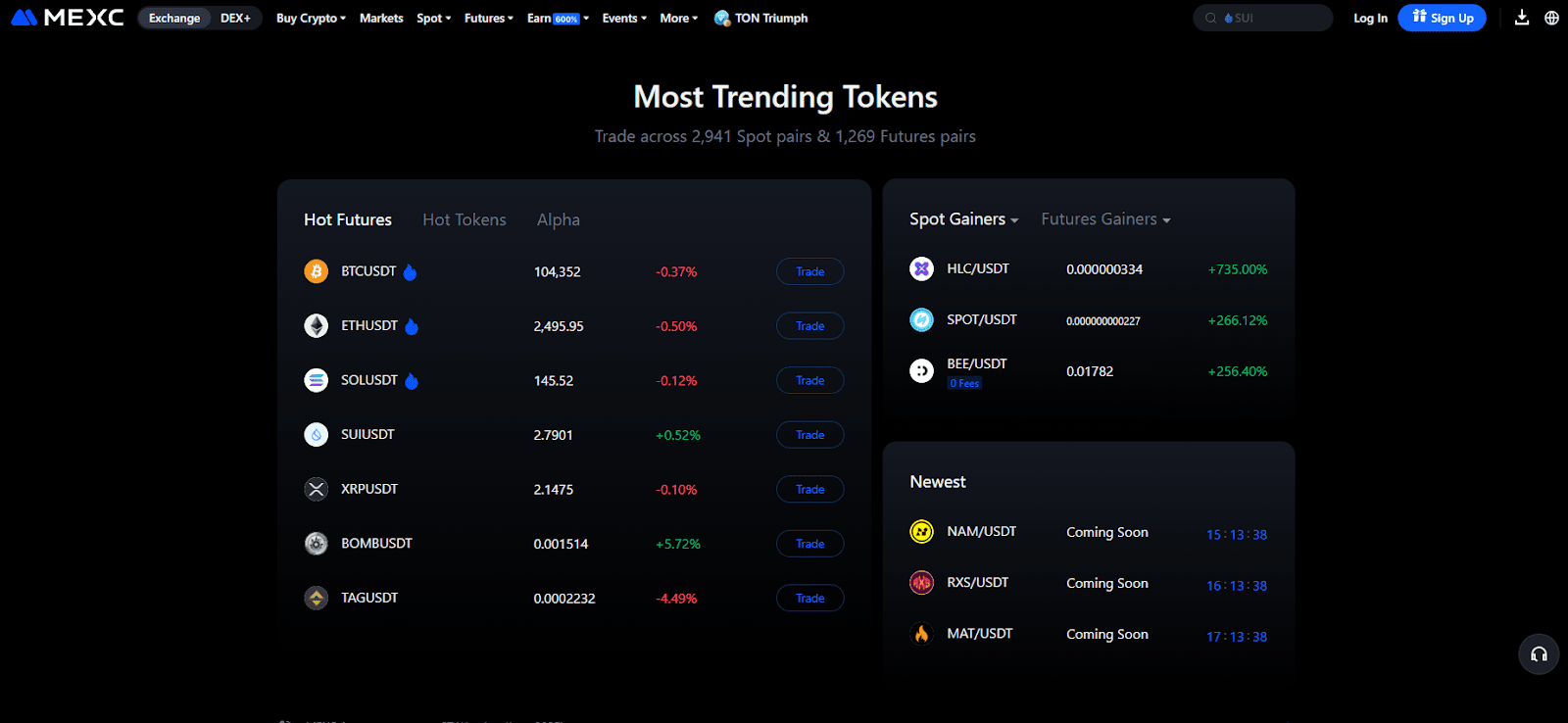Open the Markets page
The image size is (1568, 723).
click(x=381, y=18)
